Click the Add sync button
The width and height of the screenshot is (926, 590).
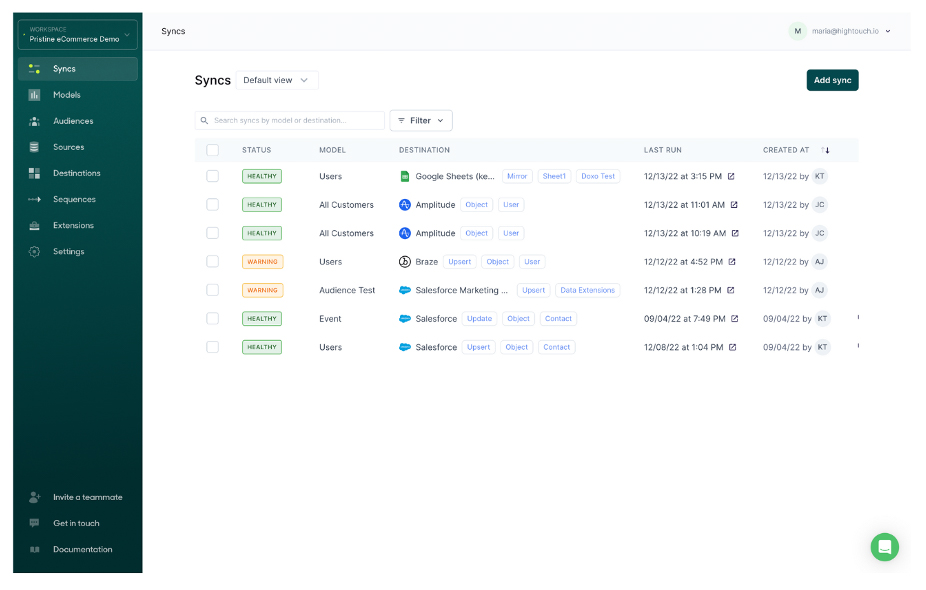pos(832,80)
